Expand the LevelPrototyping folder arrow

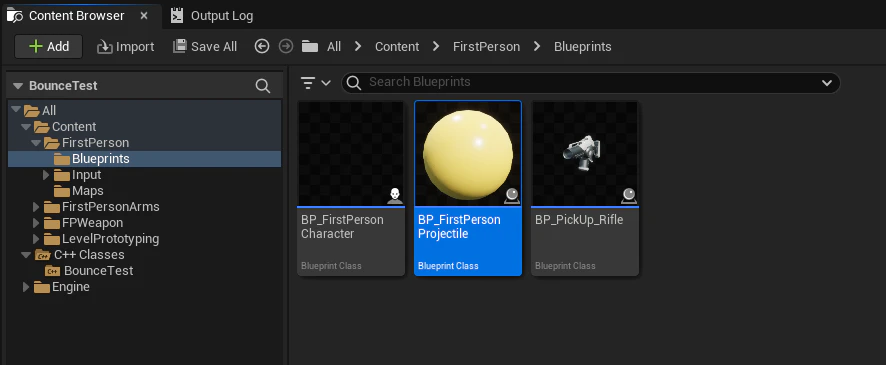37,238
